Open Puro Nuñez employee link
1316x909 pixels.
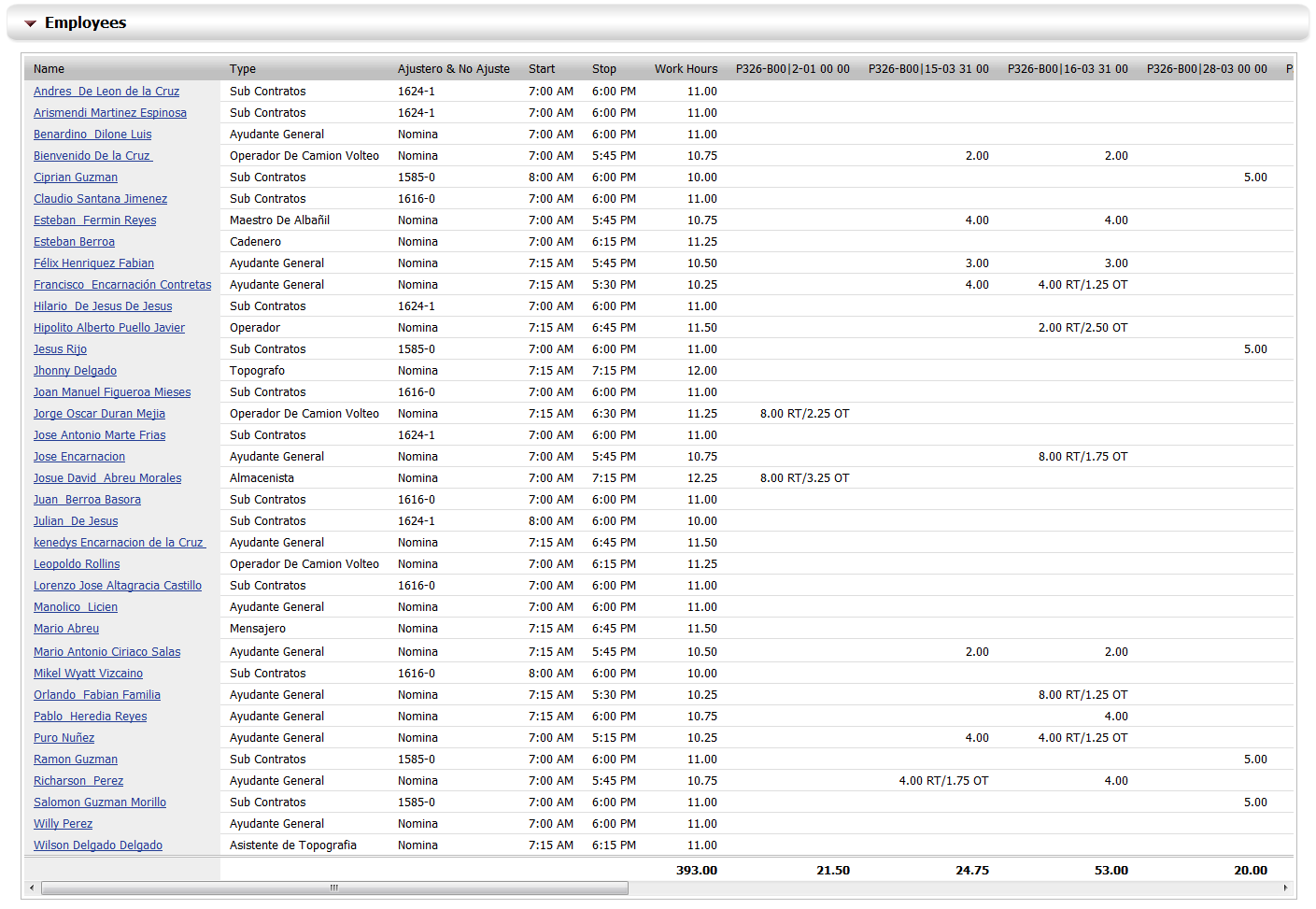click(x=64, y=738)
